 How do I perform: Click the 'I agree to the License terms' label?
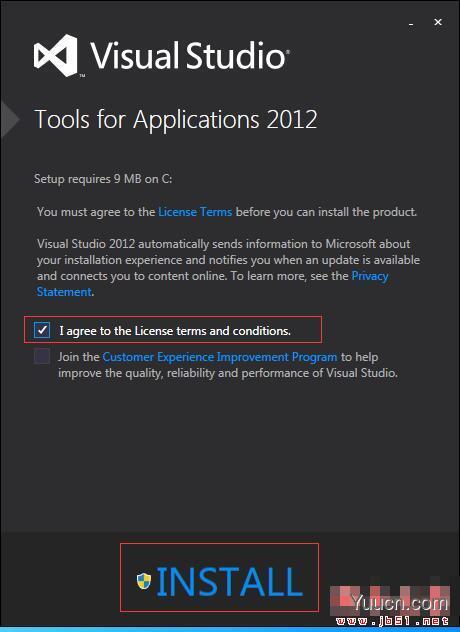pos(175,331)
